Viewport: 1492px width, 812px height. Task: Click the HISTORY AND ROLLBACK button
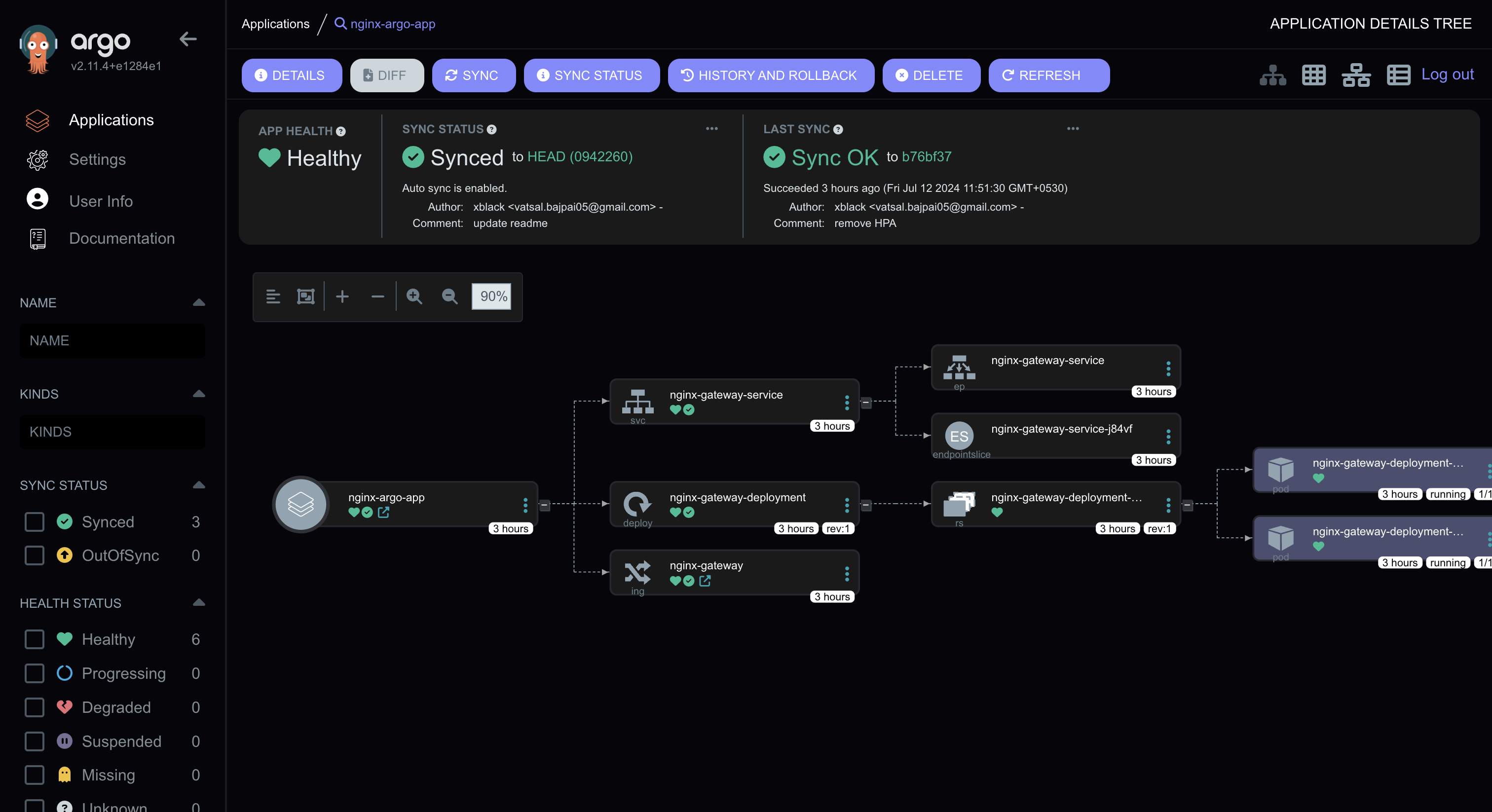[x=771, y=75]
